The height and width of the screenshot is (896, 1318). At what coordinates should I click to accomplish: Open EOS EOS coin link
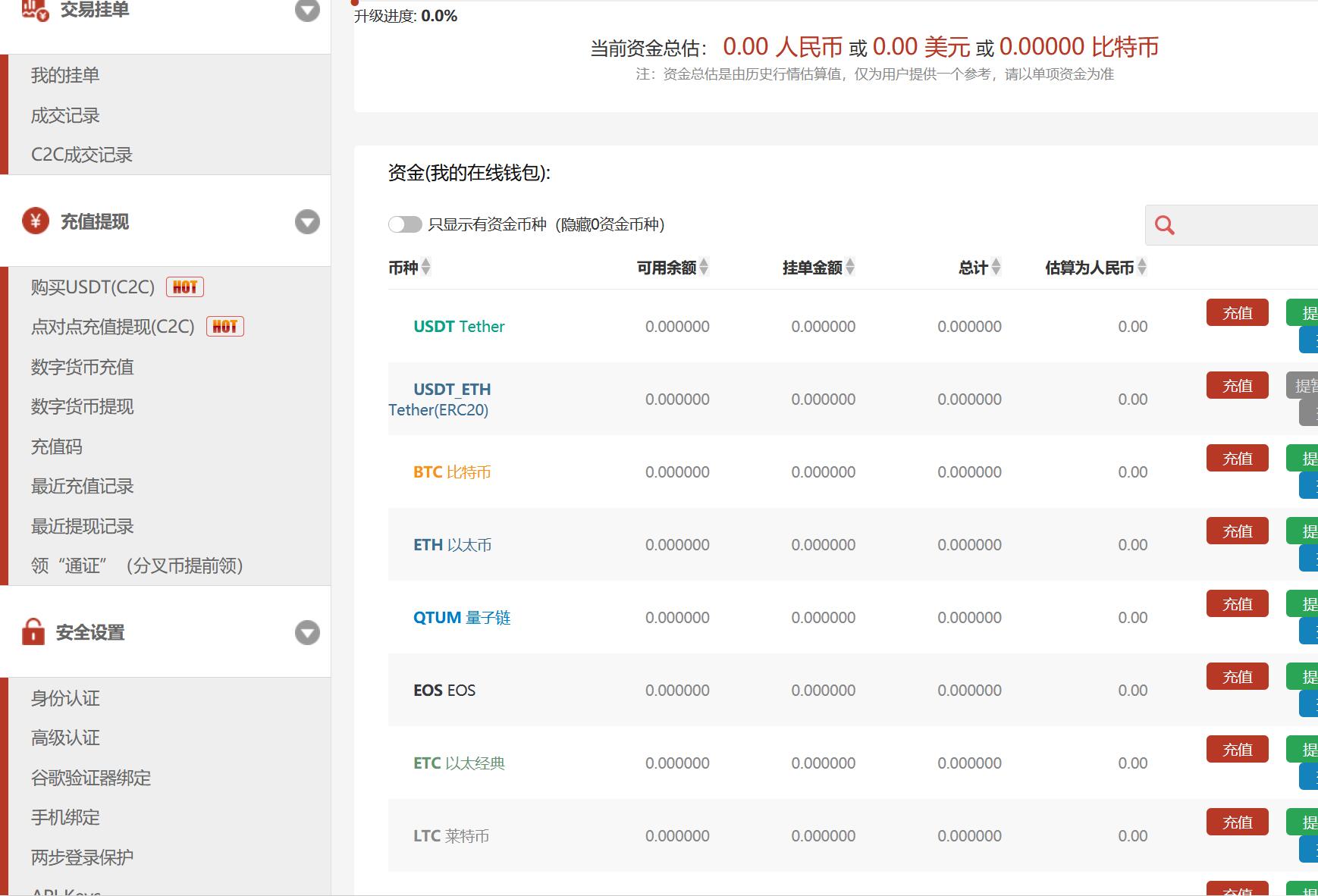click(444, 691)
